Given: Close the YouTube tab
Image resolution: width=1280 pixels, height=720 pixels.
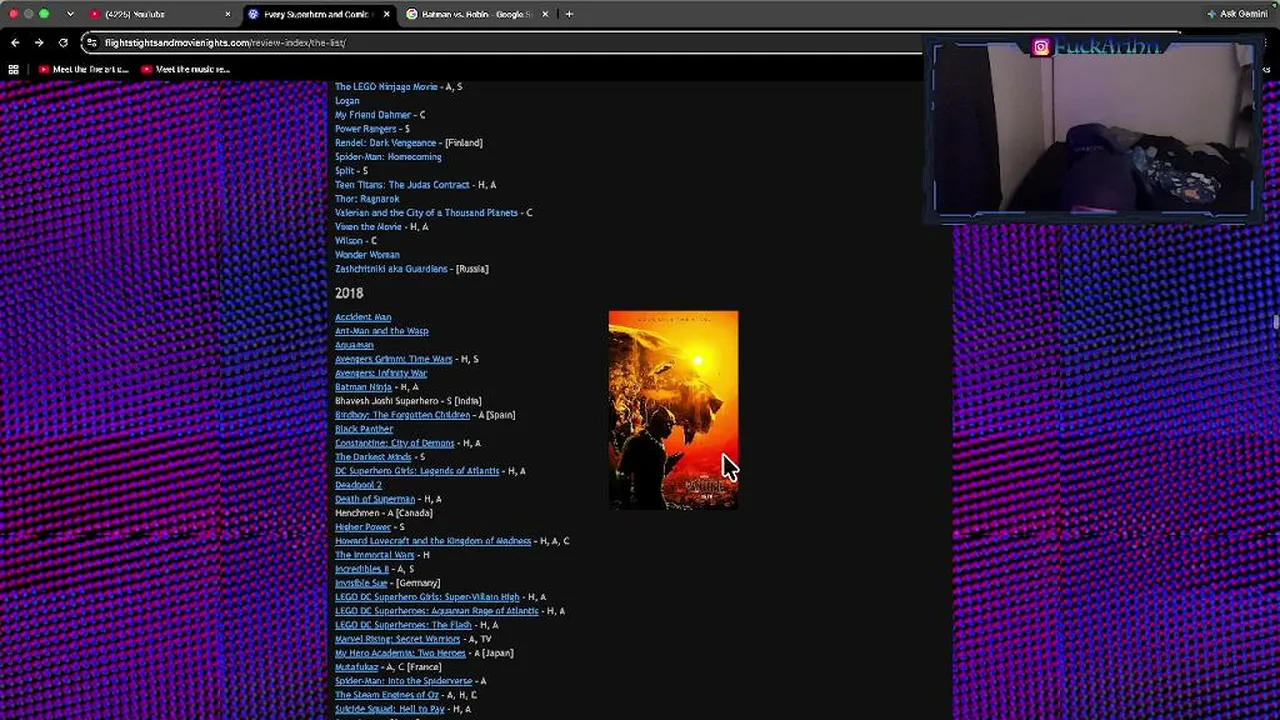Looking at the screenshot, I should click(228, 14).
